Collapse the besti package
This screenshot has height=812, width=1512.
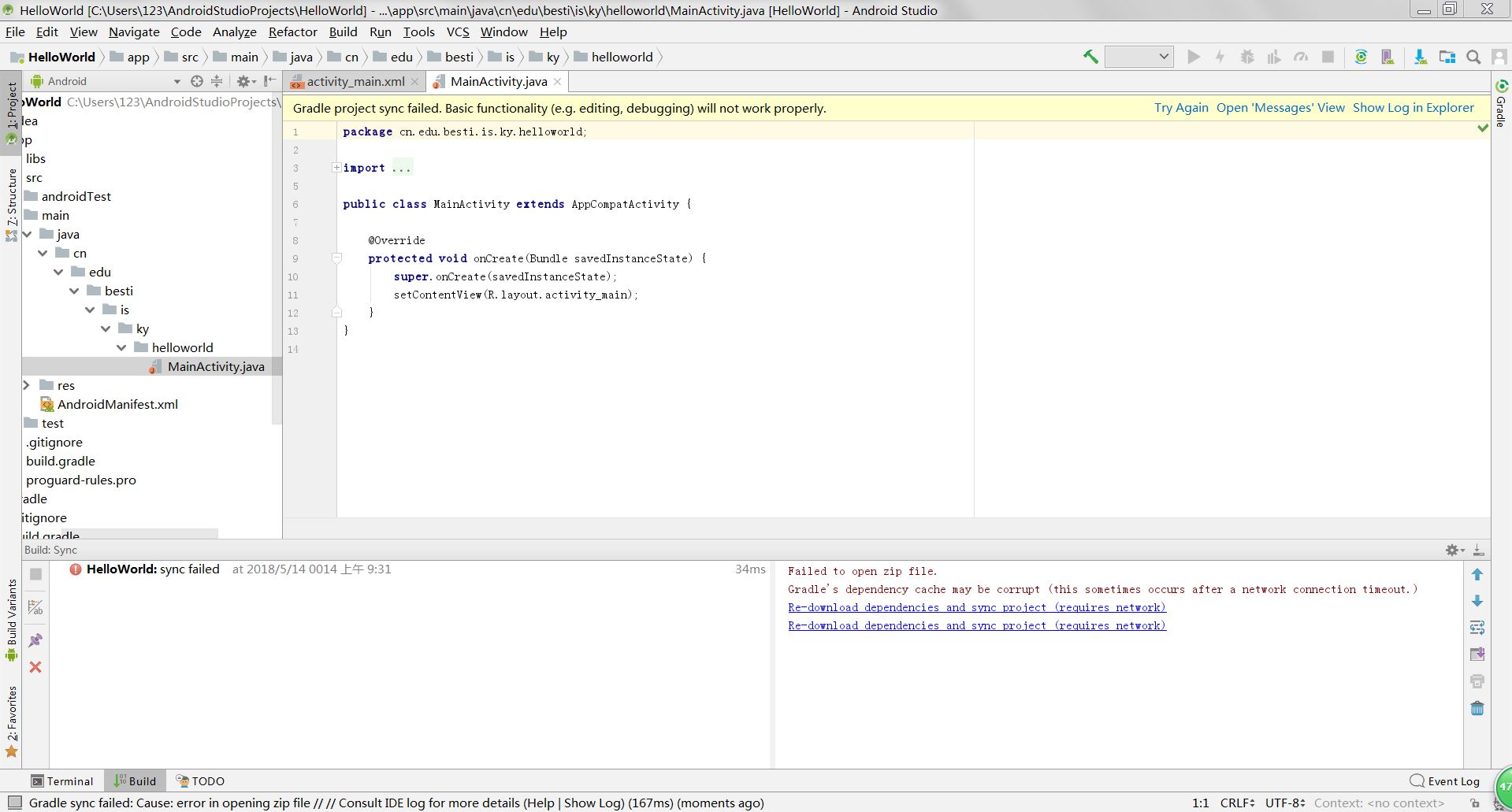(x=74, y=291)
